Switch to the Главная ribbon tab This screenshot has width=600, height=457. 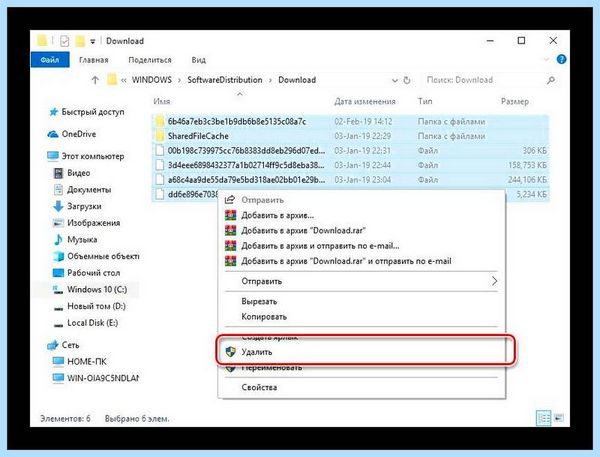(x=94, y=60)
